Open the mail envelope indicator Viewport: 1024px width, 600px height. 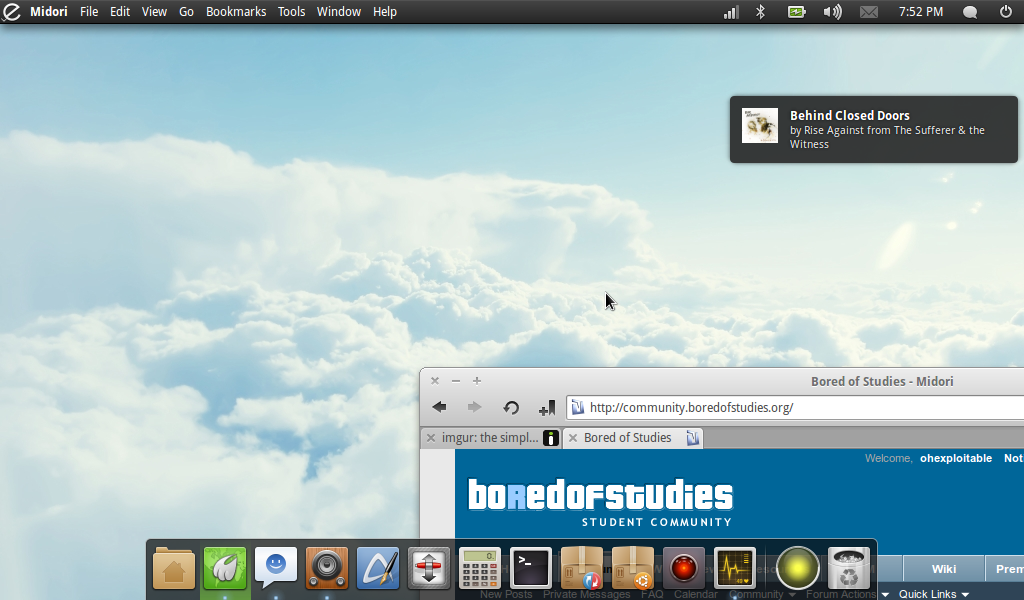[869, 12]
